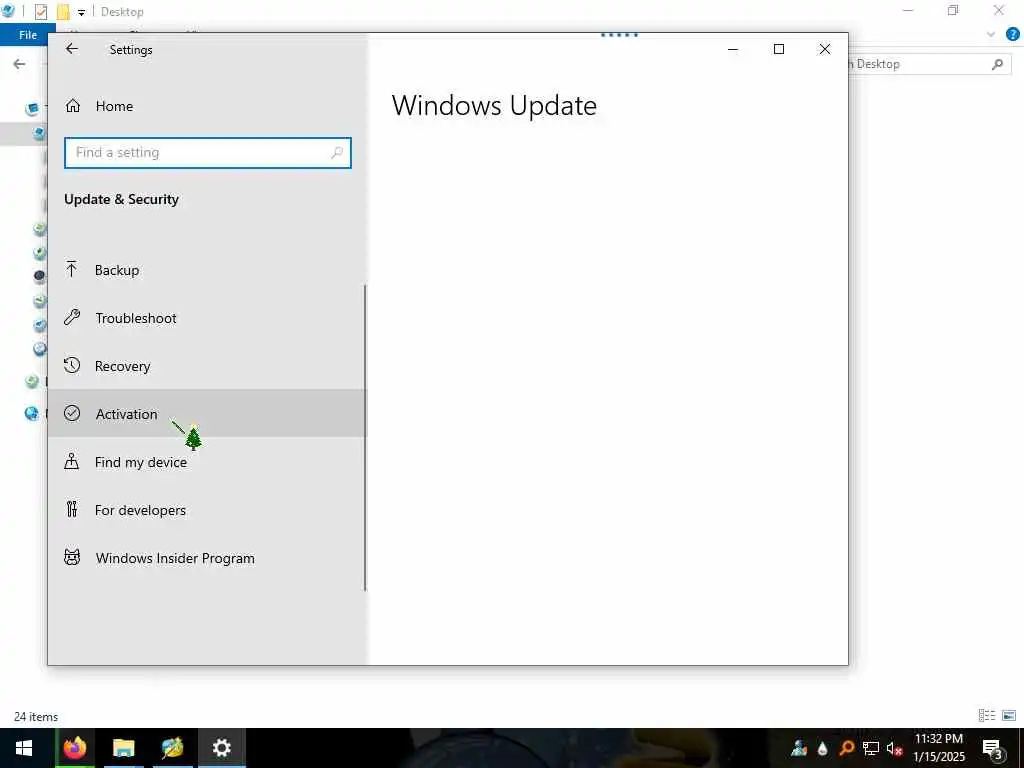The image size is (1024, 768).
Task: Click the Recovery clock icon
Action: [72, 365]
